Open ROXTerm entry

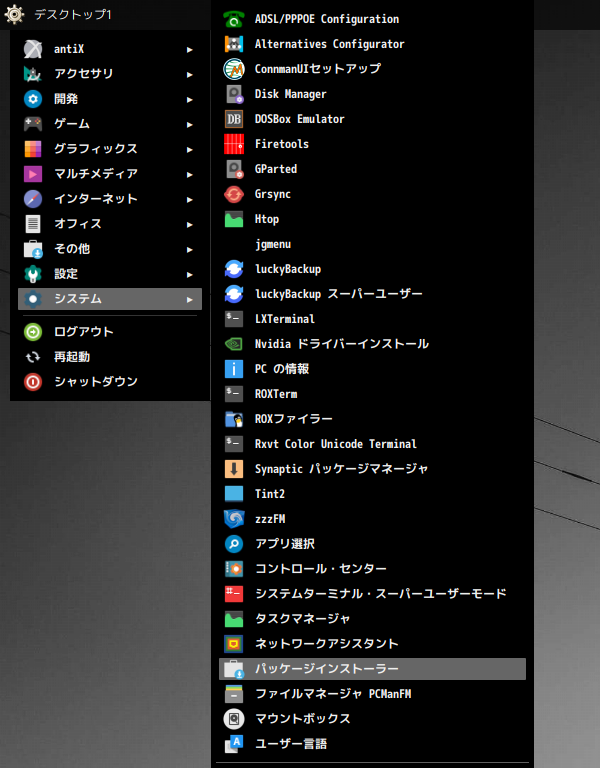tap(372, 394)
